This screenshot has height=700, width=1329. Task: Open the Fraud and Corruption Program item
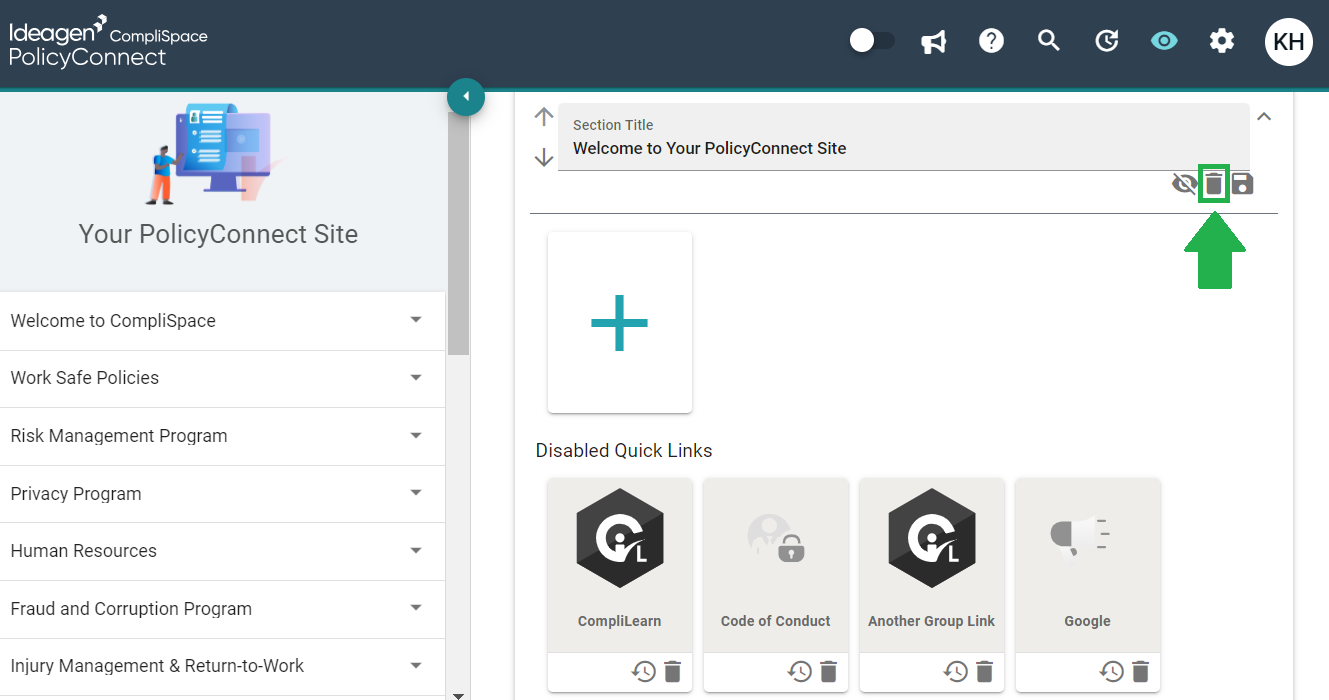click(222, 609)
